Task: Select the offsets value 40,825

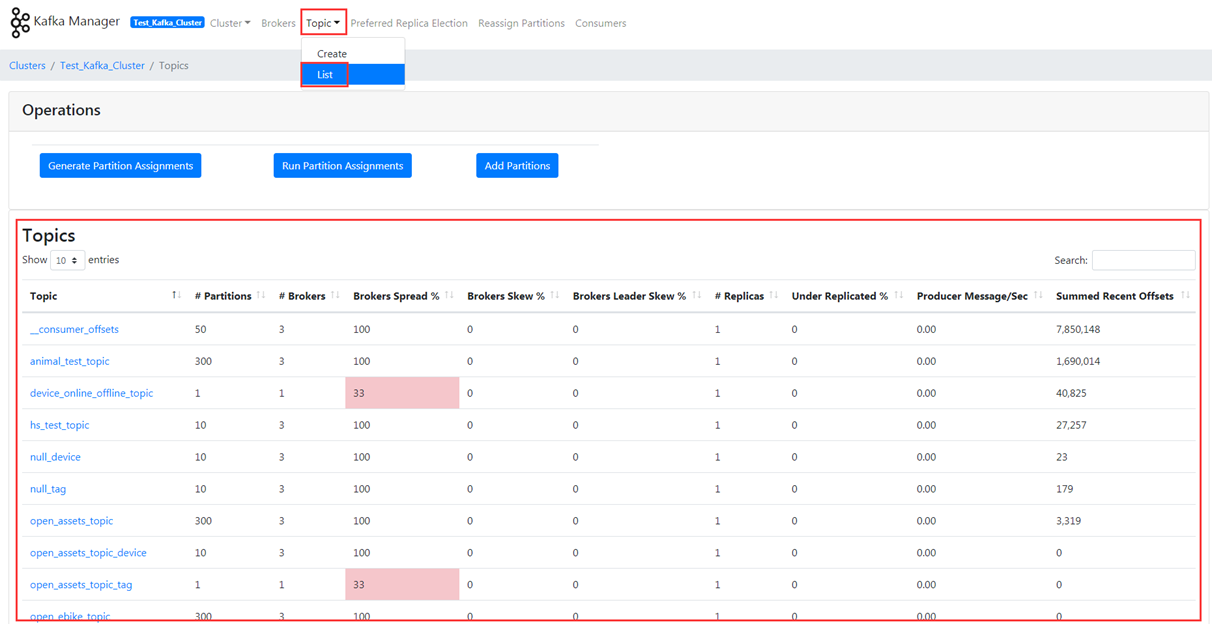Action: pos(1071,393)
